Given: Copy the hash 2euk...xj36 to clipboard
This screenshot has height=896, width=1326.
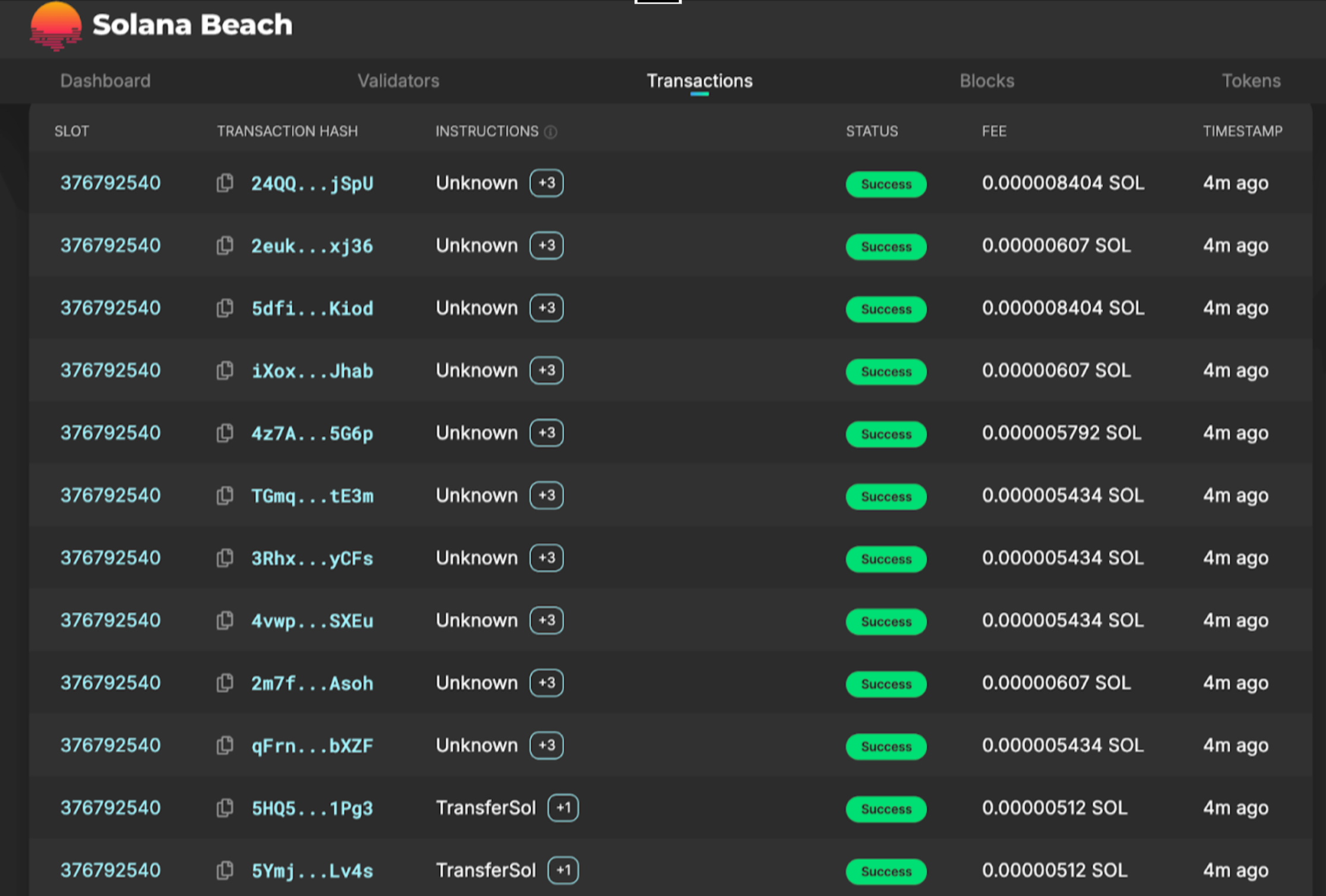Looking at the screenshot, I should point(225,246).
